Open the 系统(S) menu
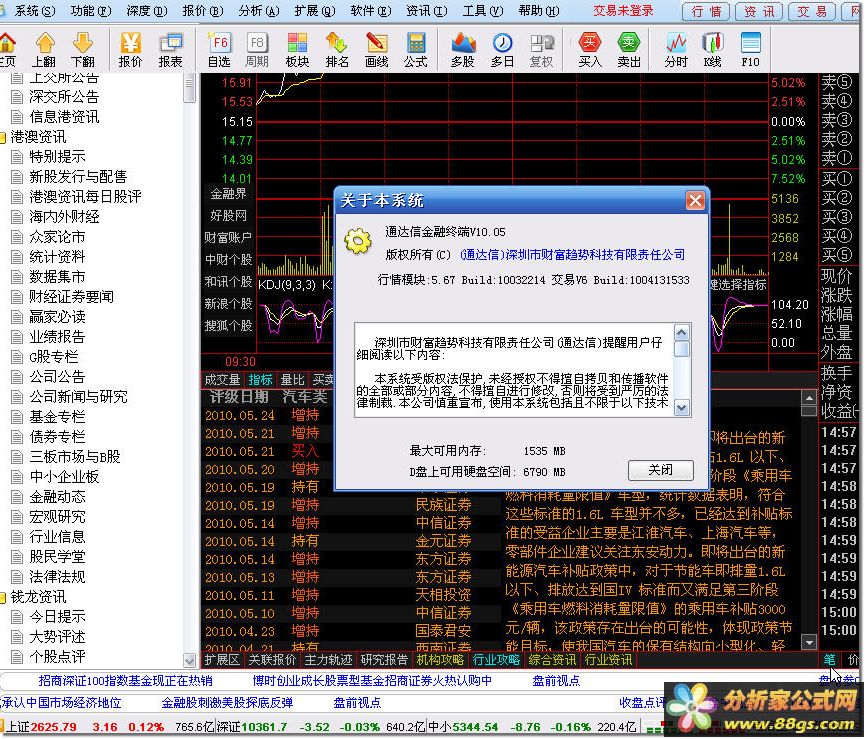The width and height of the screenshot is (866, 739). tap(33, 10)
